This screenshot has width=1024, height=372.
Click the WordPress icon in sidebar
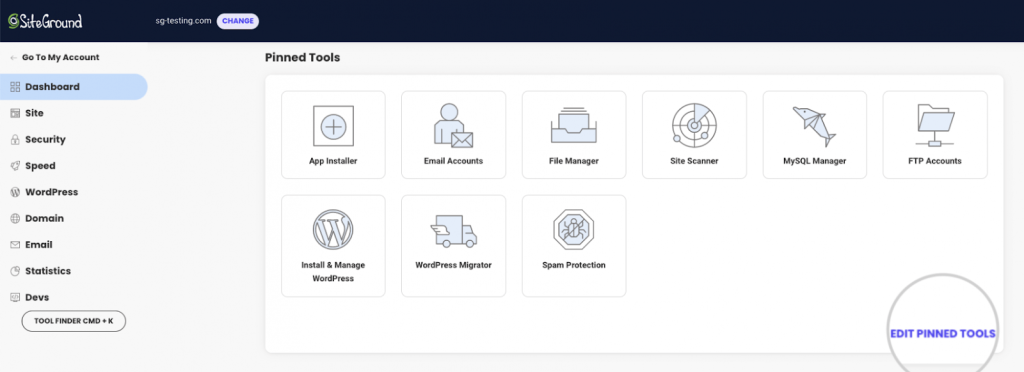point(15,192)
